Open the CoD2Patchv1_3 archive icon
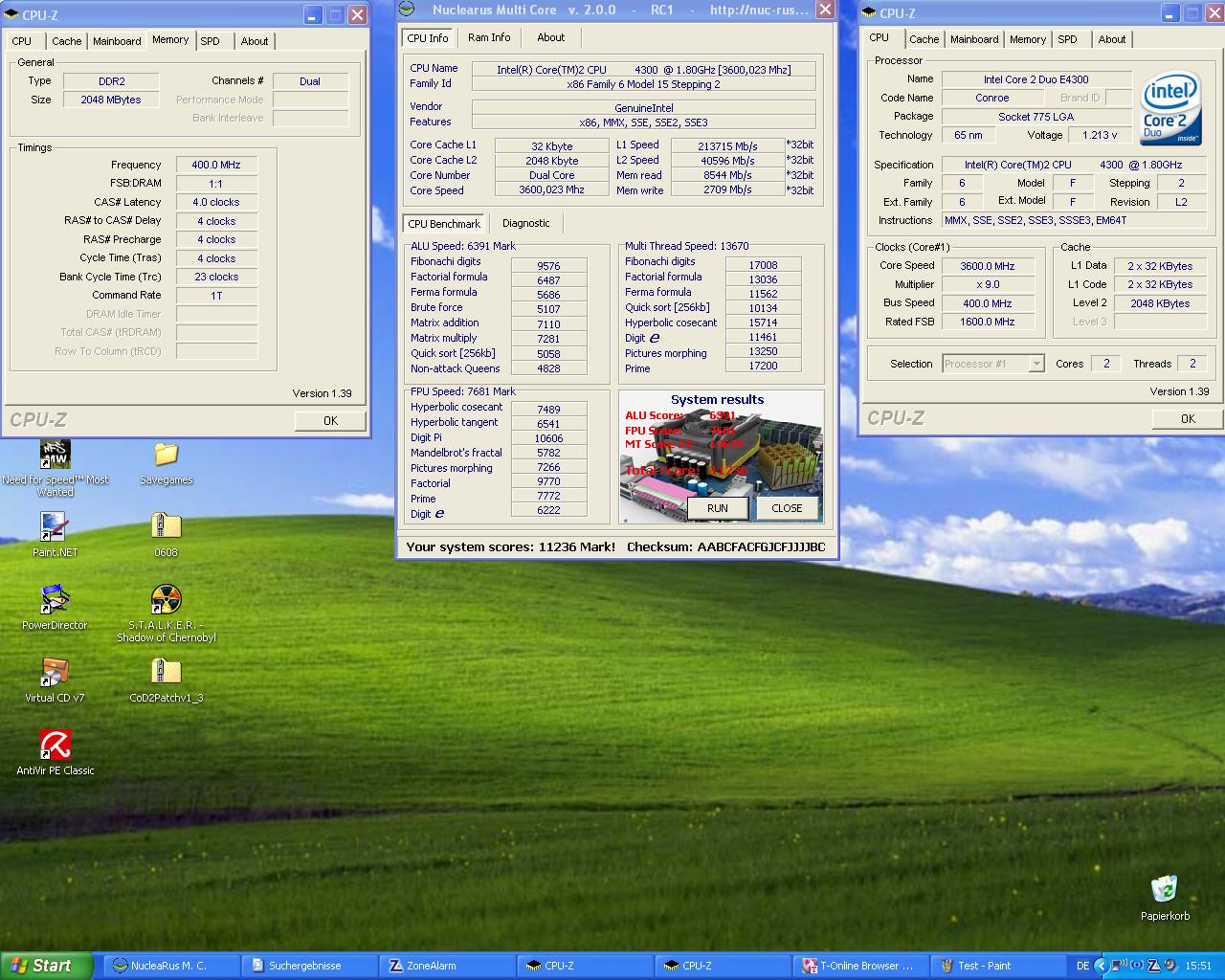This screenshot has width=1225, height=980. tap(166, 673)
